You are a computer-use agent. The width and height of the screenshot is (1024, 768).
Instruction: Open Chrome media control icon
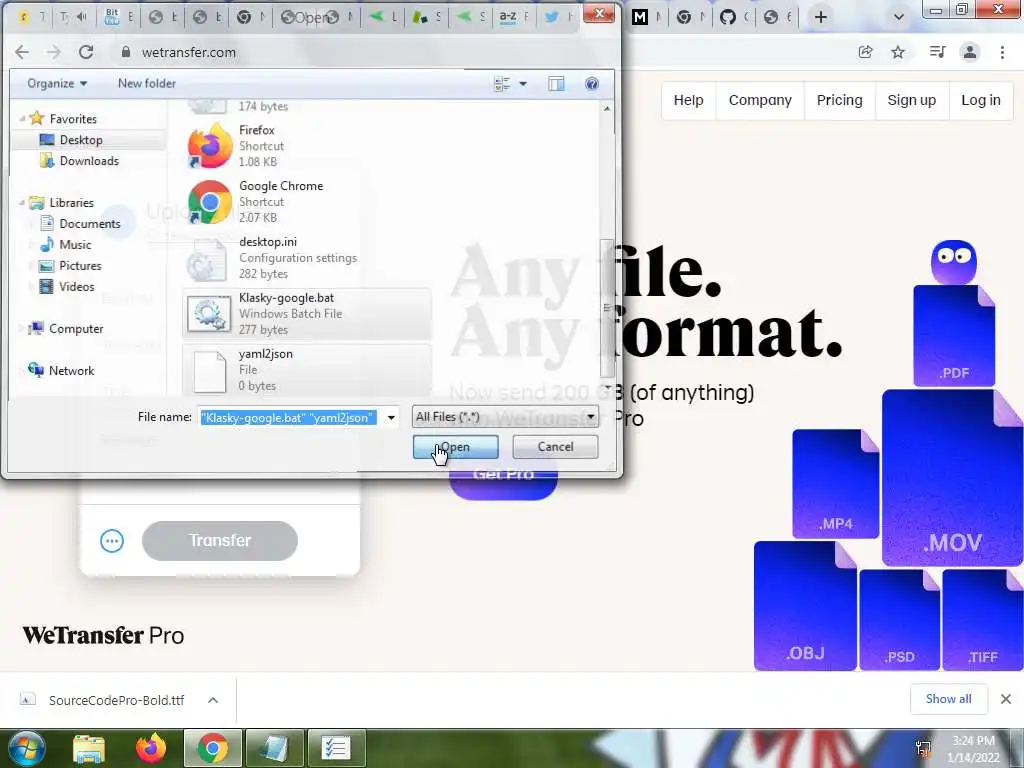(x=937, y=52)
